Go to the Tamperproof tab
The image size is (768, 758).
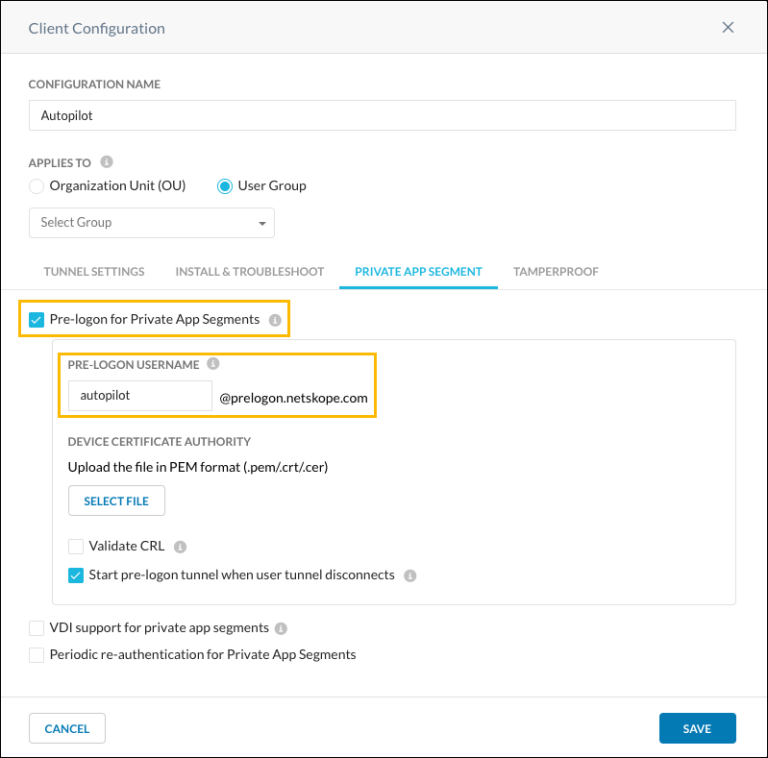pos(556,272)
